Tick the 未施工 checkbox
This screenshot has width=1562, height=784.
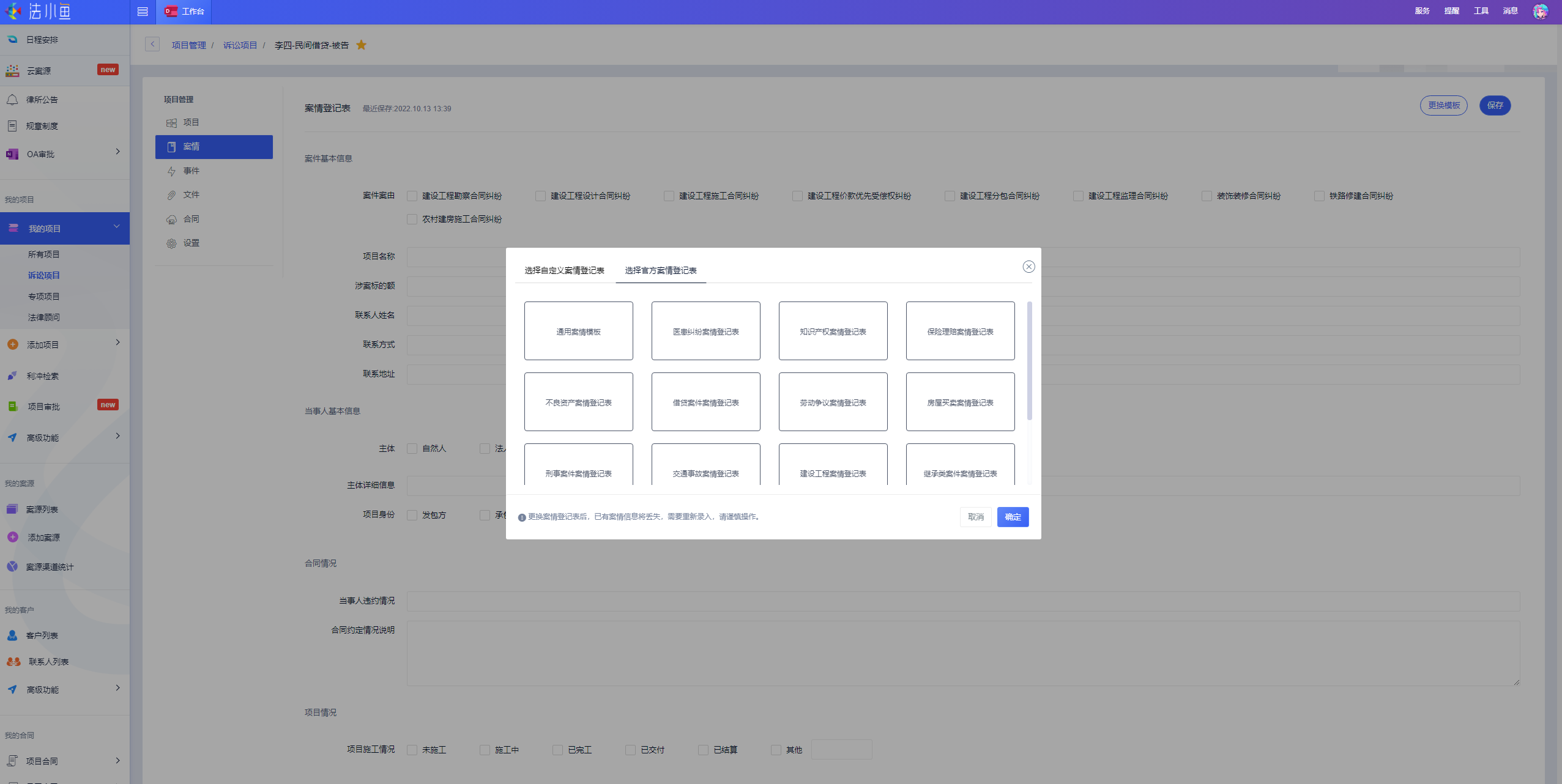tap(412, 750)
